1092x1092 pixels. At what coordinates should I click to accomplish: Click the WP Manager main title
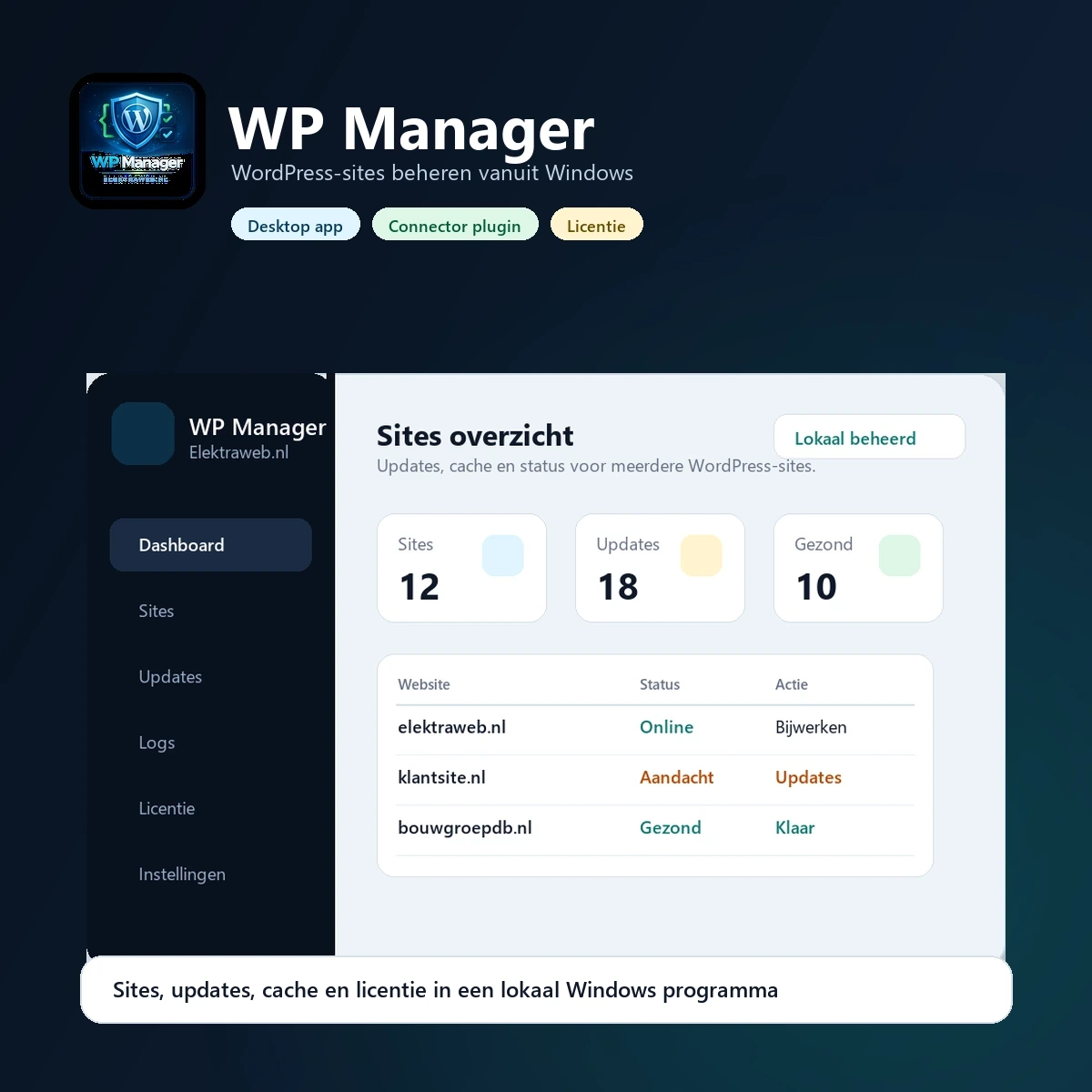411,128
